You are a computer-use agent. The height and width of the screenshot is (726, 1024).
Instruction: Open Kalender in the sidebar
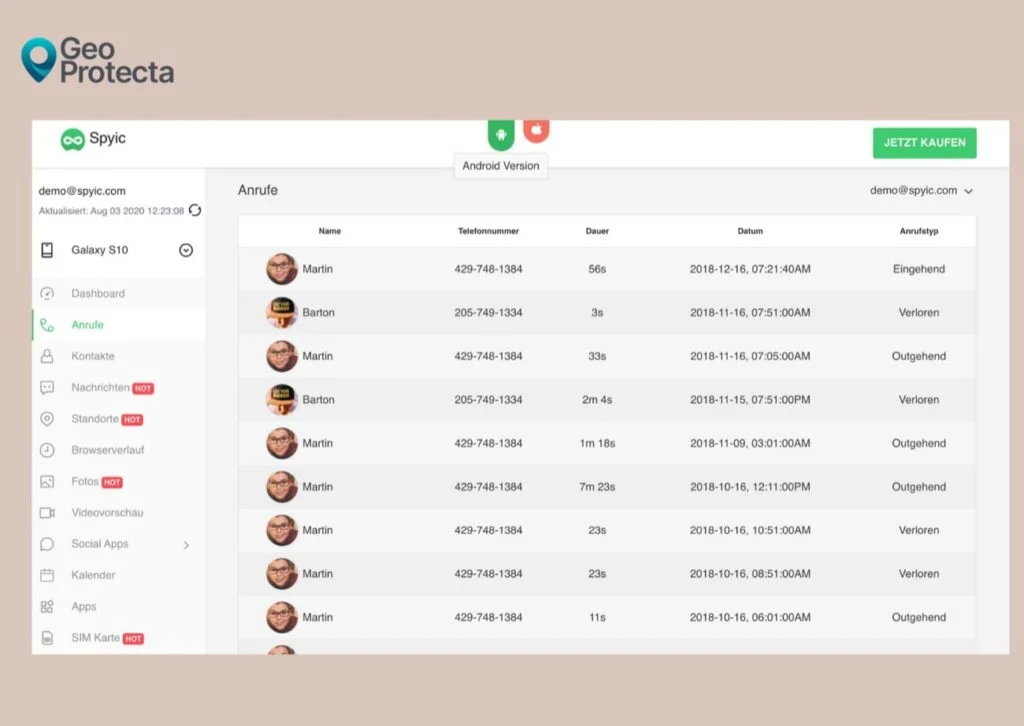93,575
